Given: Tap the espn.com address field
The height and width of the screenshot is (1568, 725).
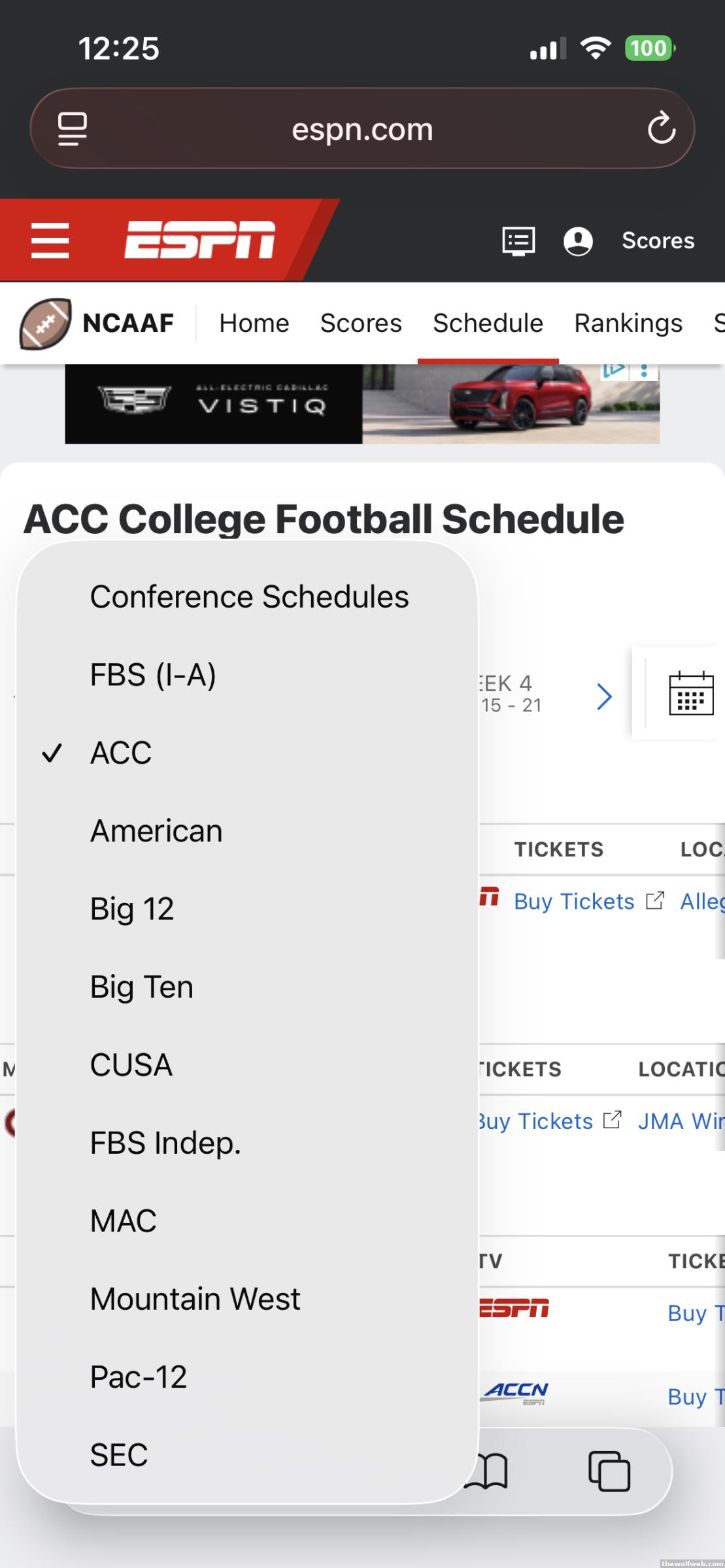Looking at the screenshot, I should 362,129.
